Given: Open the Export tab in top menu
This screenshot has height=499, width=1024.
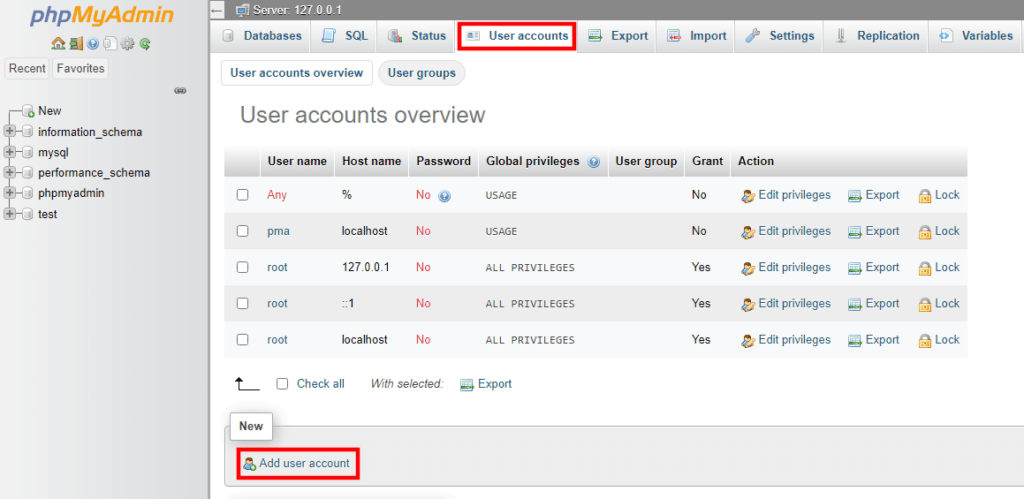Looking at the screenshot, I should pos(617,36).
